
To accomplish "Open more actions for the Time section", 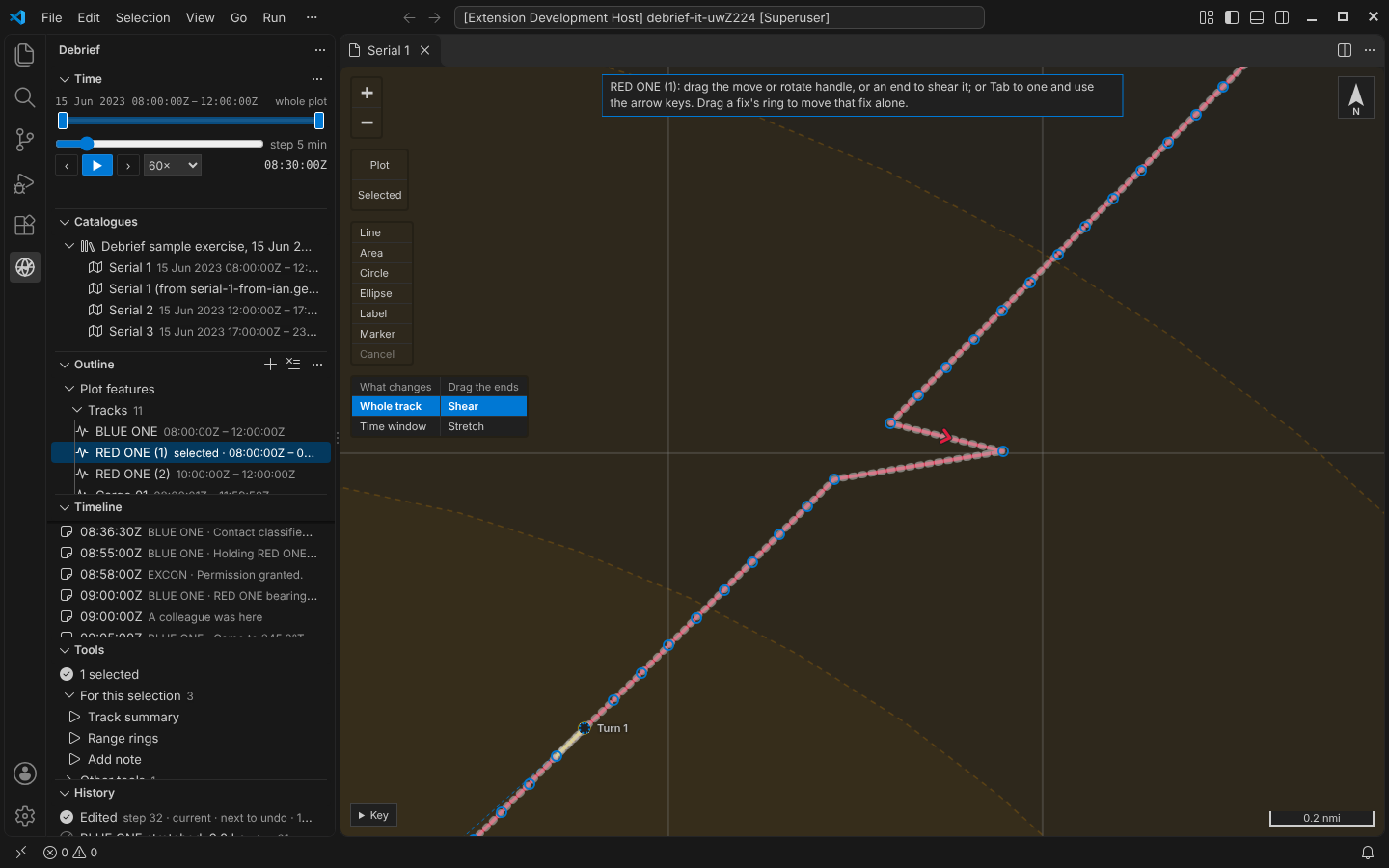I will [x=317, y=79].
